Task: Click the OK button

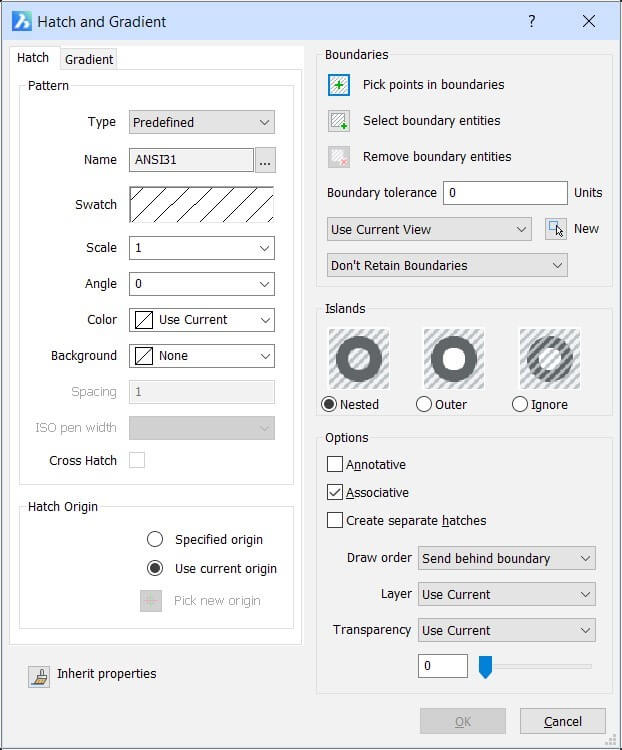Action: pos(463,721)
